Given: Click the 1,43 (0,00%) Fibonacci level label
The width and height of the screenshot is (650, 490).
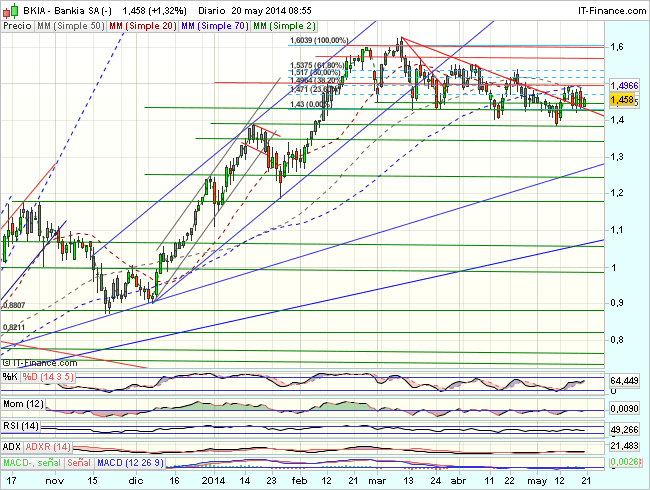Looking at the screenshot, I should pyautogui.click(x=310, y=104).
